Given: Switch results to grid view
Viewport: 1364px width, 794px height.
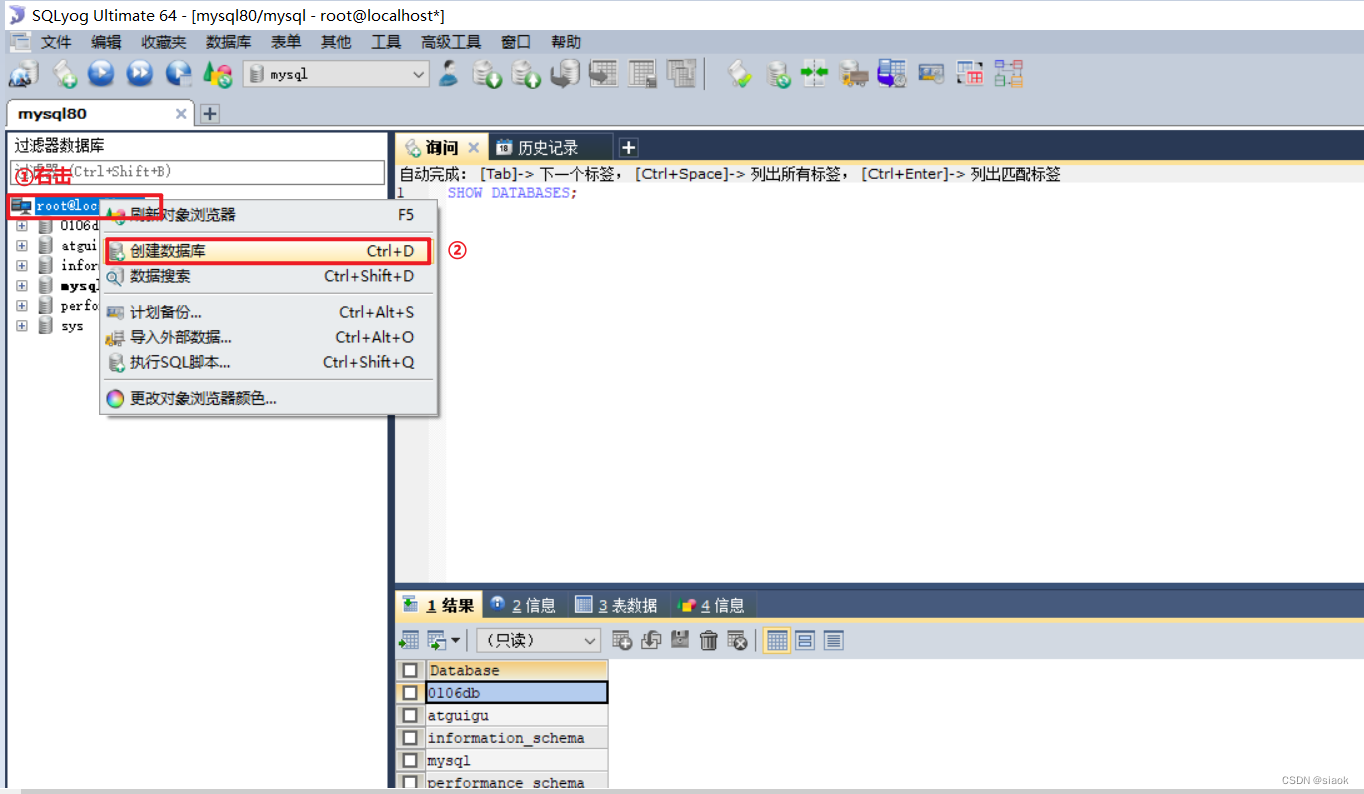Looking at the screenshot, I should tap(777, 640).
